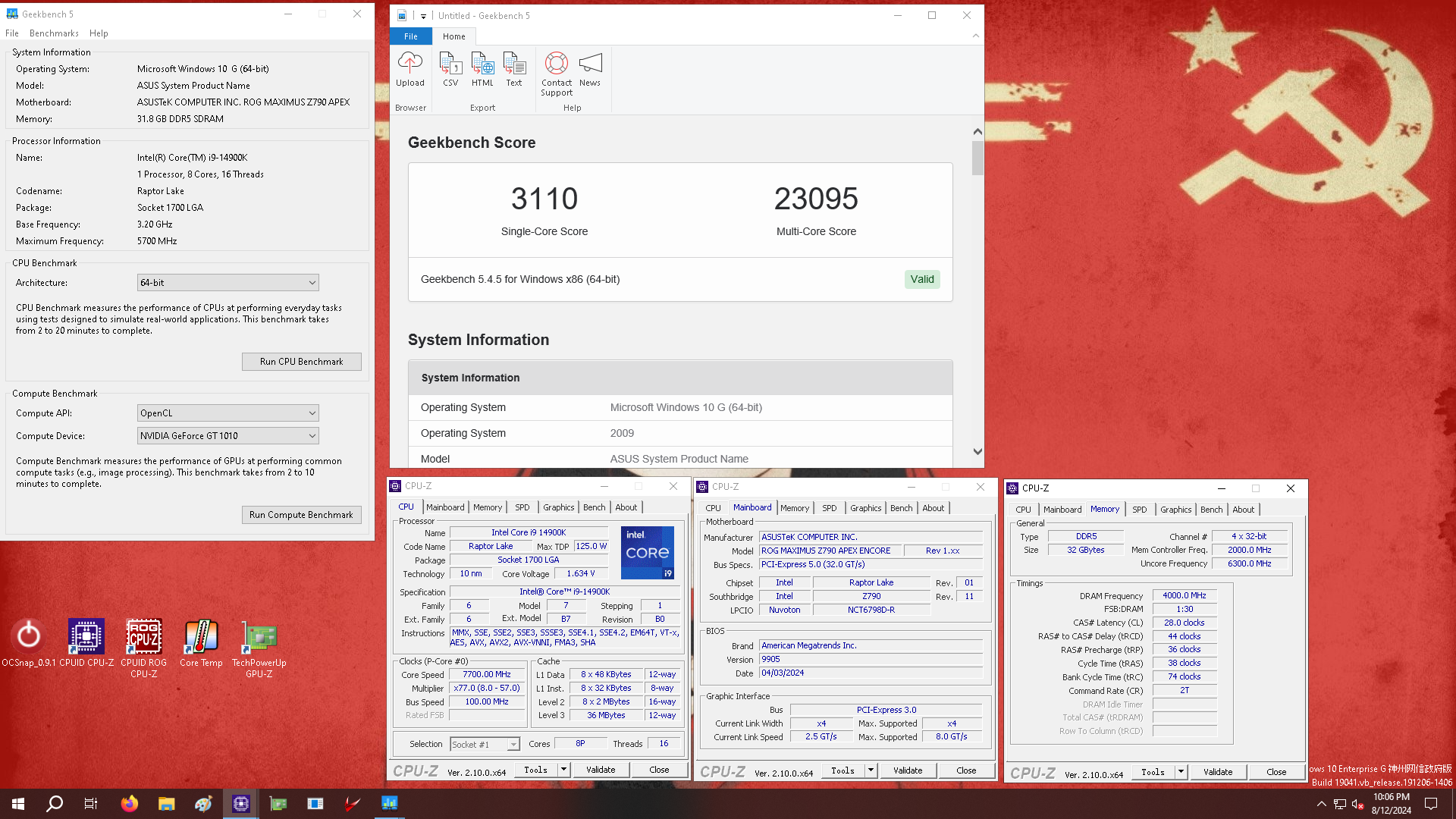Click ROG MAXIMUS Z790 APEX ENCORE model field
Screen dimensions: 1456x819
tap(831, 551)
